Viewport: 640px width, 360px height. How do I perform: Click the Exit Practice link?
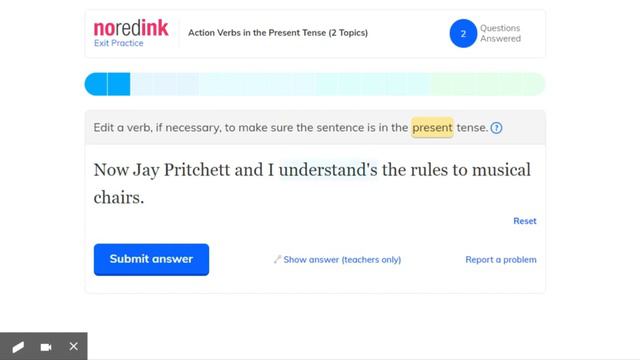pos(118,43)
